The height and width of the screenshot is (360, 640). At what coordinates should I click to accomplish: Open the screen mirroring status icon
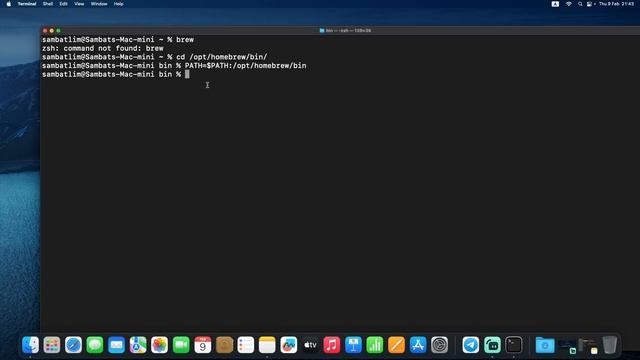[590, 4]
